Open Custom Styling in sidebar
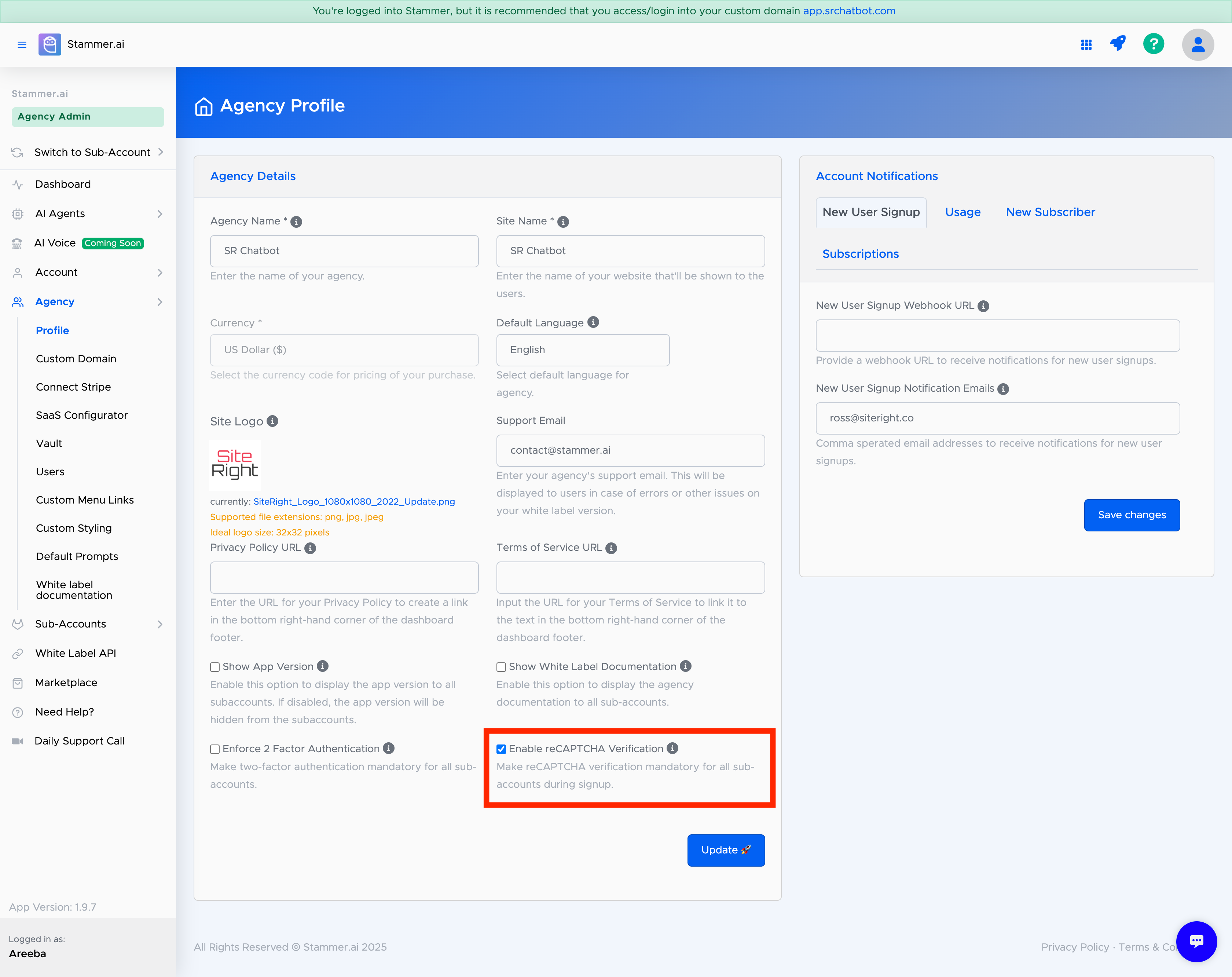Screen dimensions: 1232x977 coord(74,528)
